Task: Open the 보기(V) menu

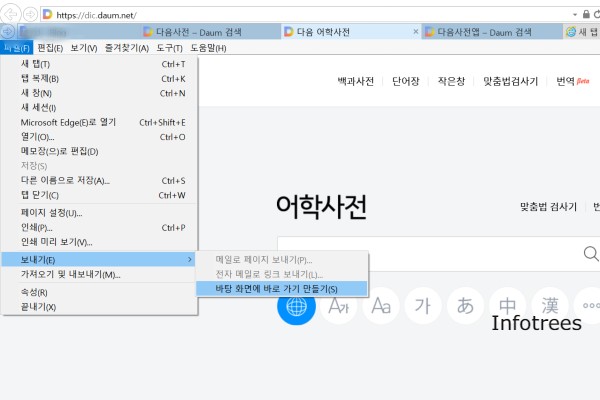Action: pyautogui.click(x=84, y=48)
